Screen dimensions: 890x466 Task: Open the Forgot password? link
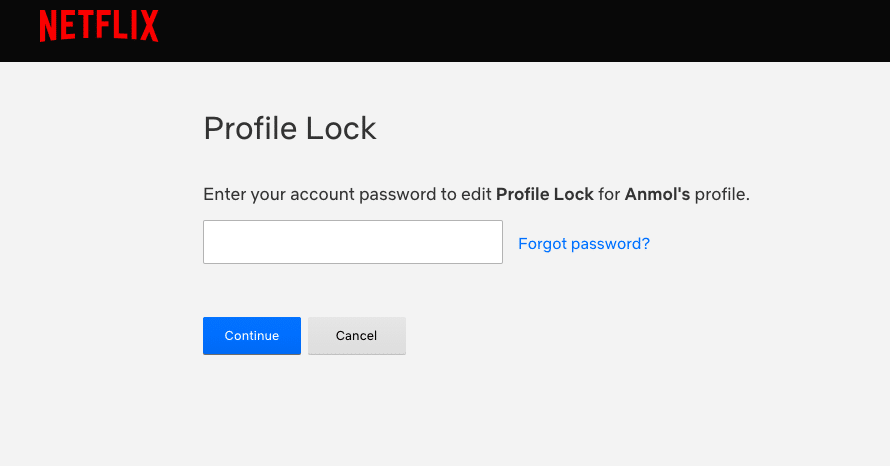click(583, 243)
